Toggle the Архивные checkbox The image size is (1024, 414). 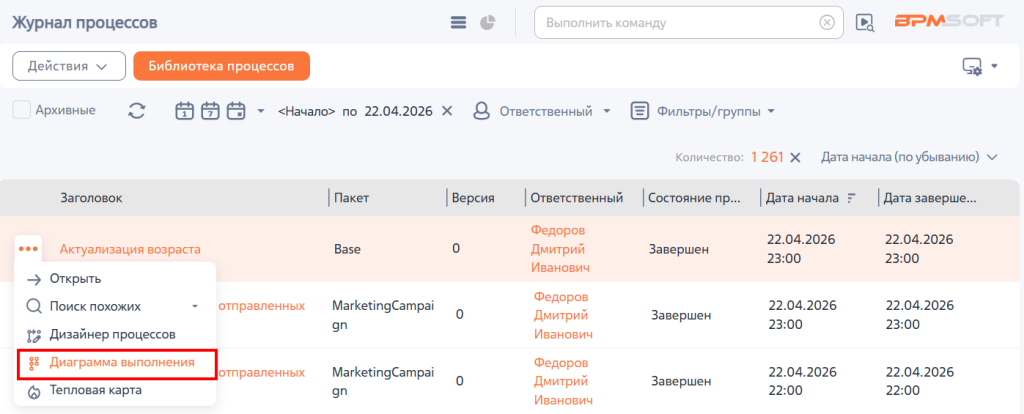coord(22,110)
